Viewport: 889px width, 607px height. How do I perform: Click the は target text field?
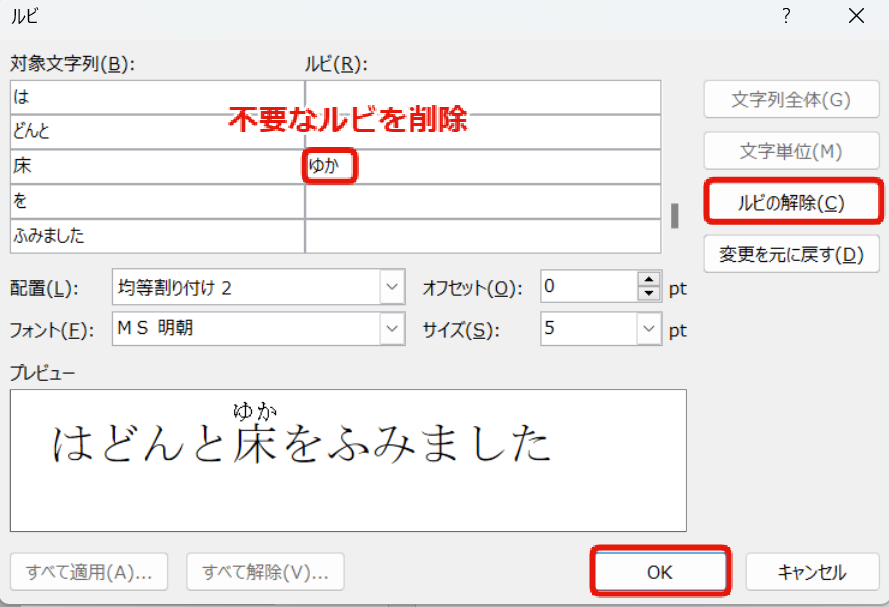[x=157, y=98]
